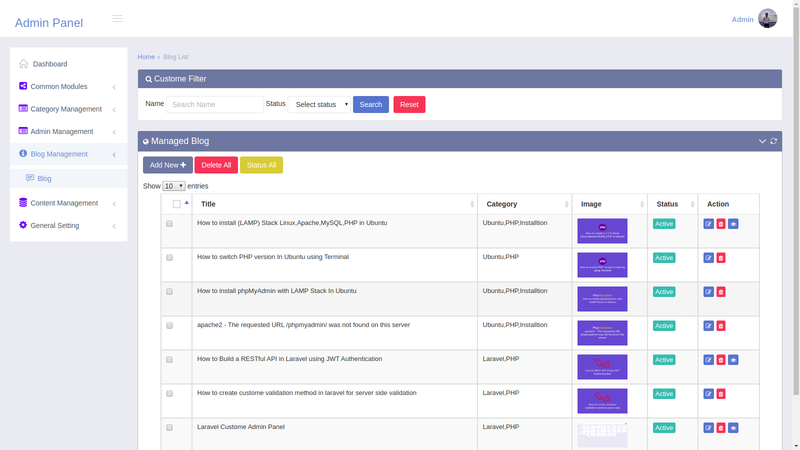
Task: Edit the switch PHP version blog
Action: click(709, 258)
